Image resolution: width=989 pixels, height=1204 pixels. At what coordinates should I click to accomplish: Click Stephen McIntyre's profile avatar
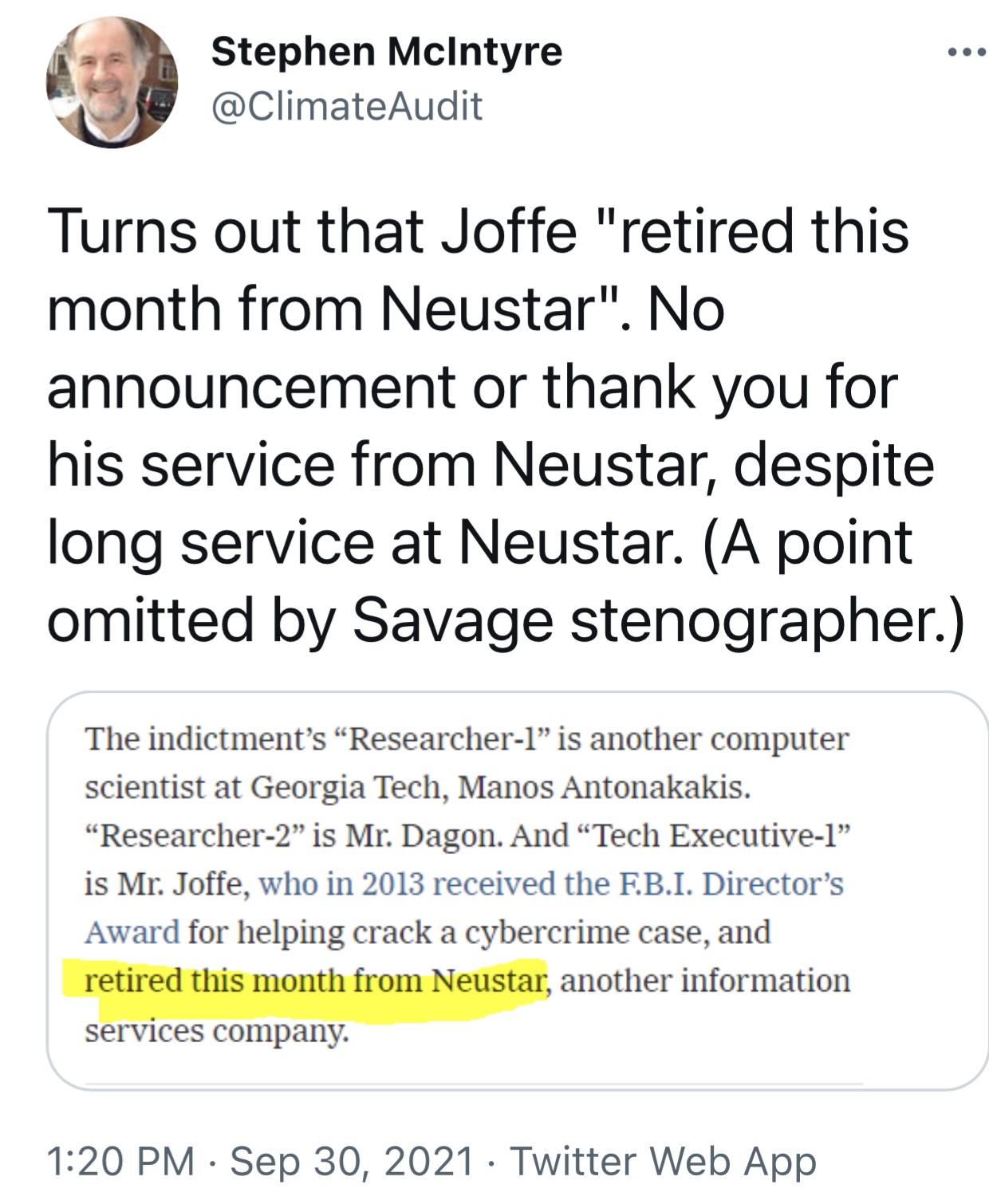click(112, 82)
